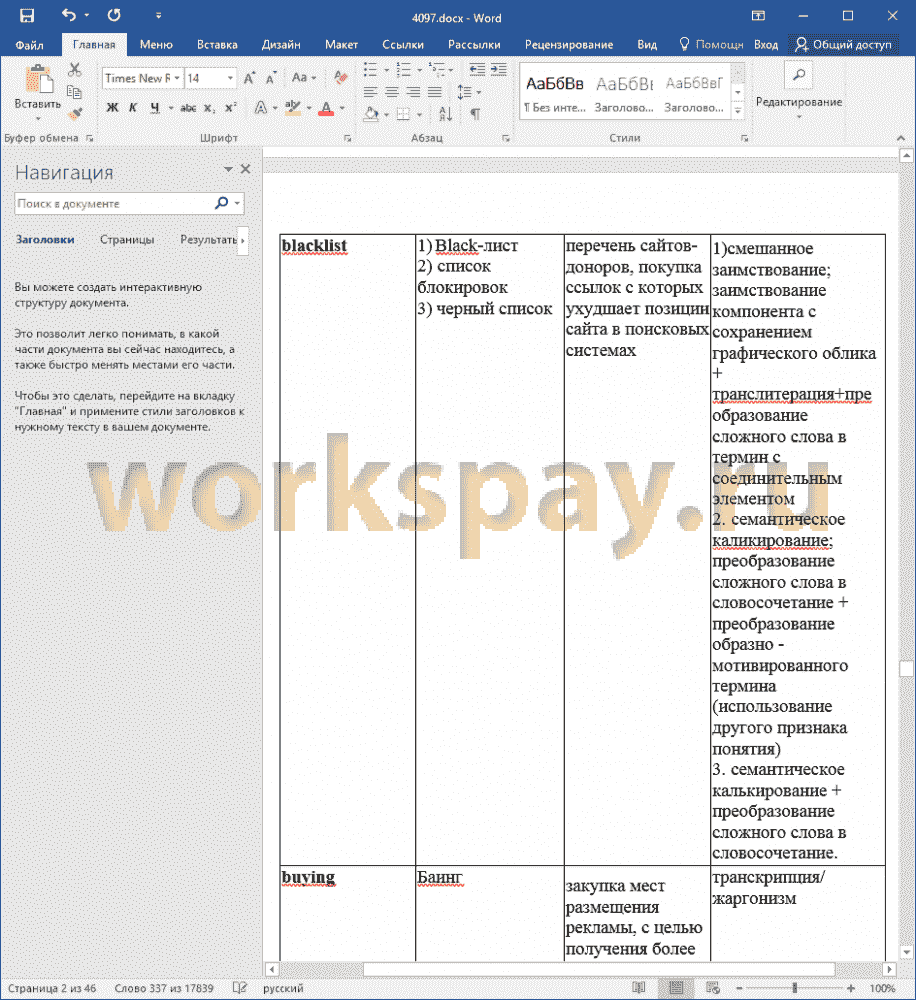The image size is (916, 1000).
Task: Apply shading with the paint bucket icon
Action: click(x=371, y=114)
